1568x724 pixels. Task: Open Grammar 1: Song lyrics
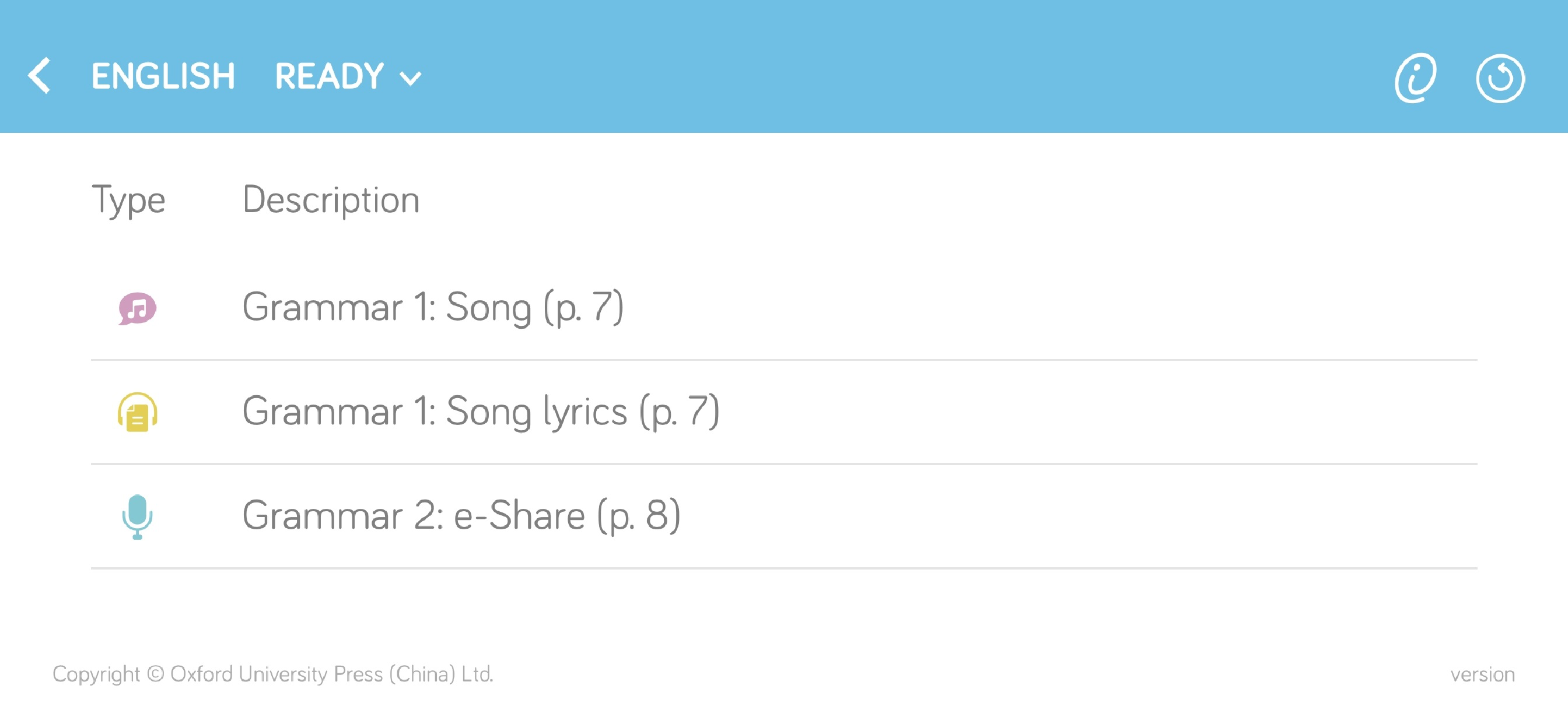[481, 412]
